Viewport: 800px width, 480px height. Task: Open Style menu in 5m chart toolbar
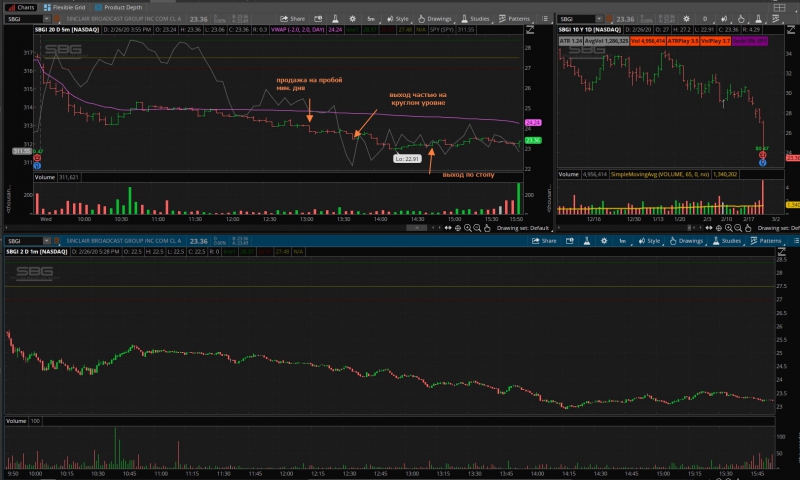[x=398, y=19]
